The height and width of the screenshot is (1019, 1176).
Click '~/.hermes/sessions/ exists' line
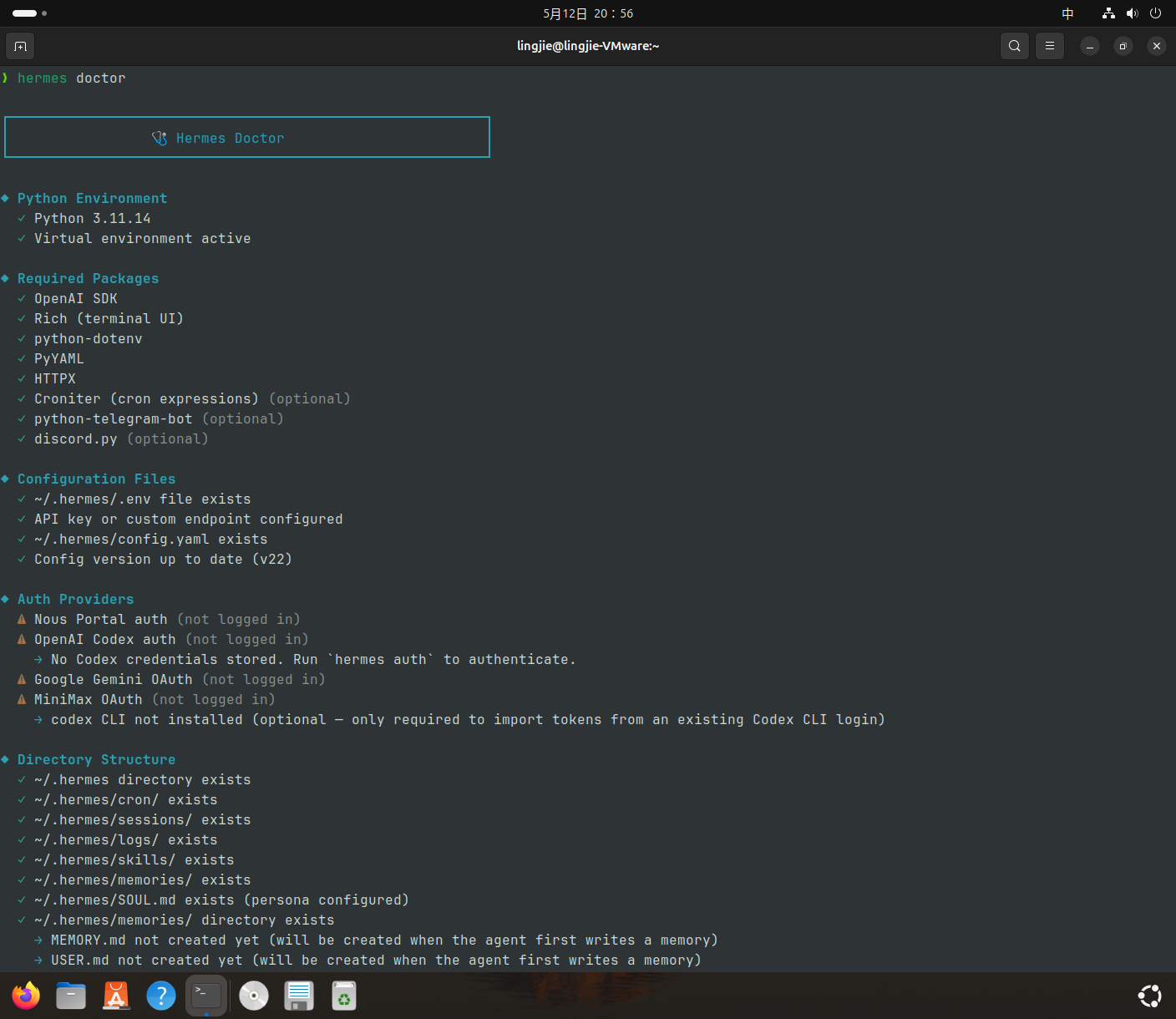142,820
